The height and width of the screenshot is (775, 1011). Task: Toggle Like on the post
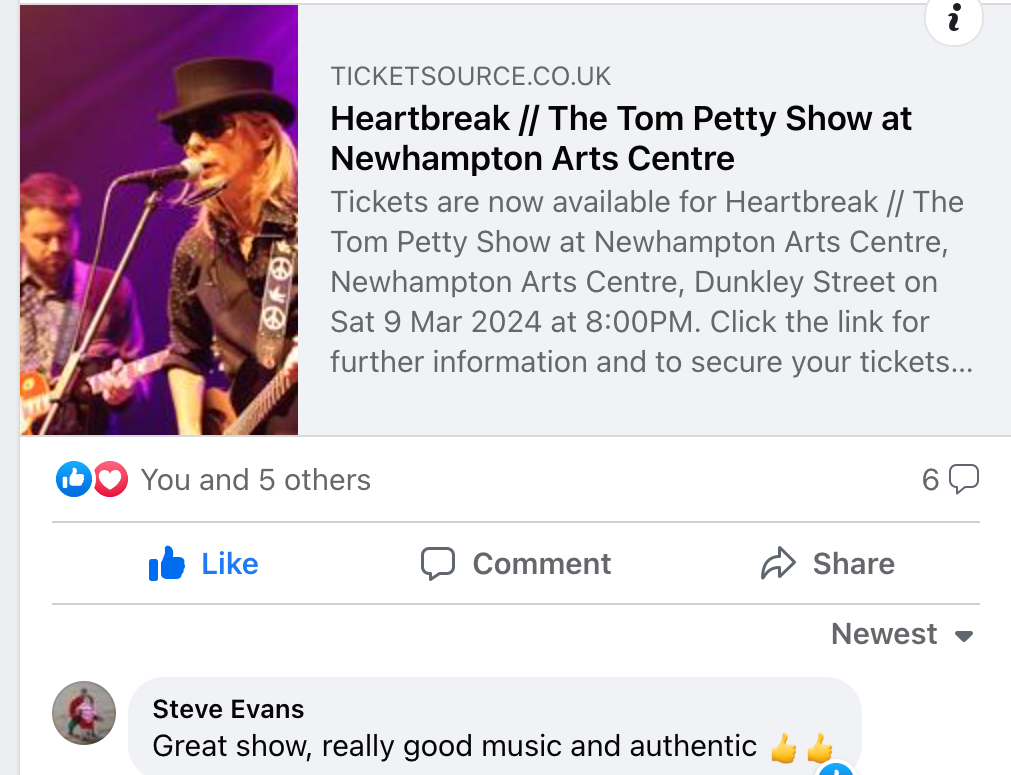click(204, 564)
